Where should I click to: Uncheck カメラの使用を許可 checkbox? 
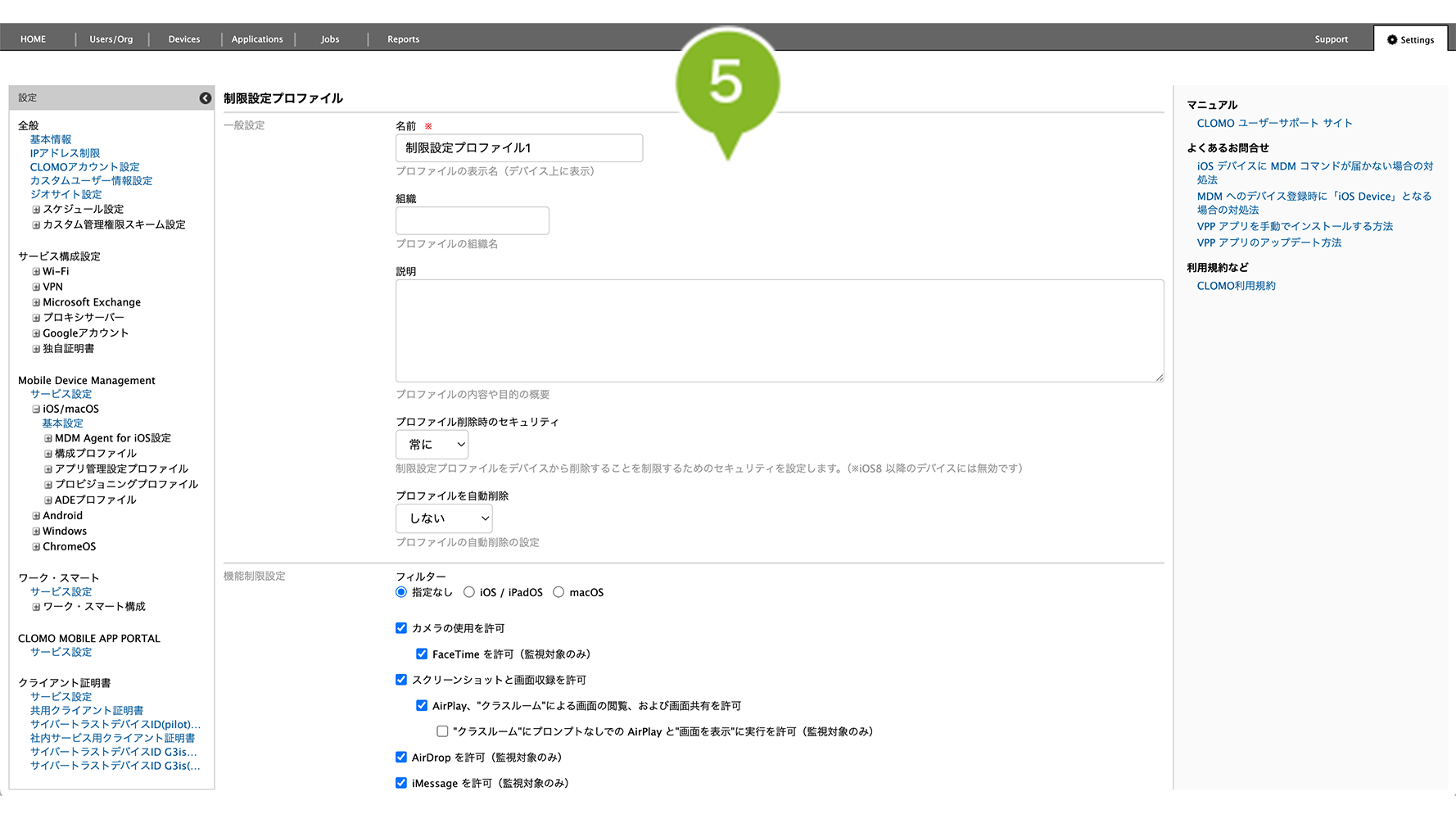pos(401,628)
